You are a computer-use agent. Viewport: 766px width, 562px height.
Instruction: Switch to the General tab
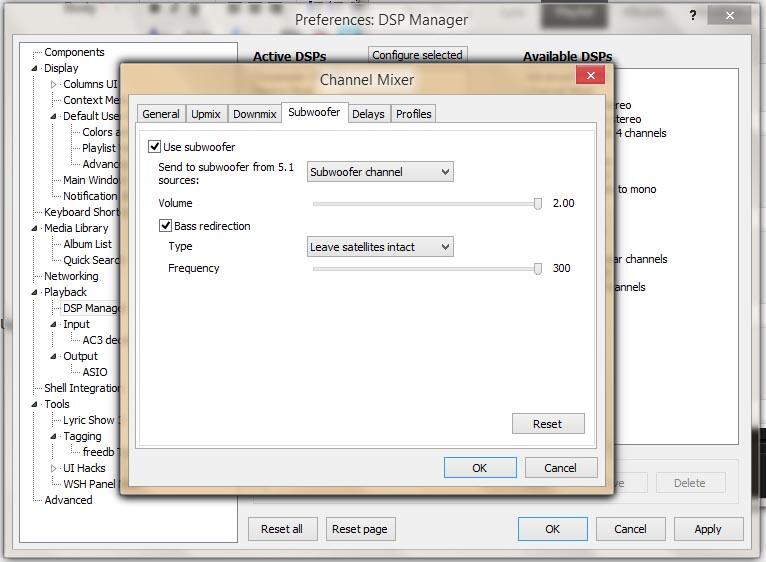coord(160,114)
